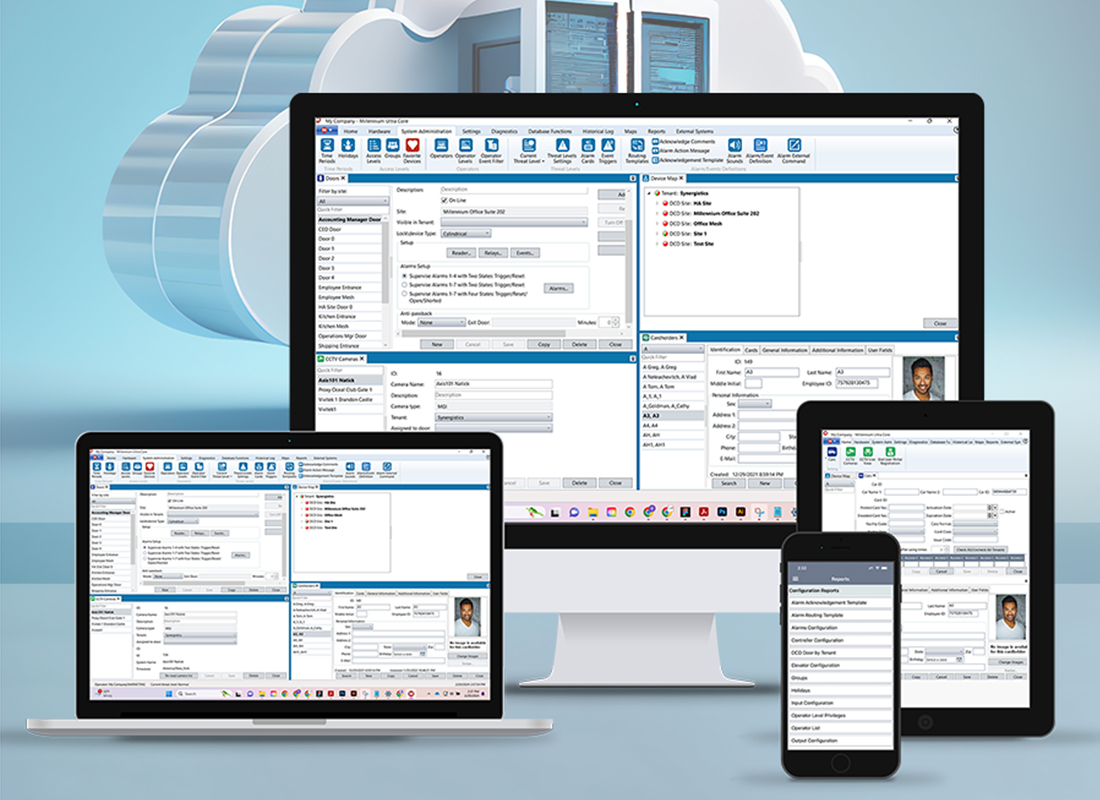Open Time Periods on the monitor ribbon
Image resolution: width=1100 pixels, height=800 pixels.
pos(327,150)
